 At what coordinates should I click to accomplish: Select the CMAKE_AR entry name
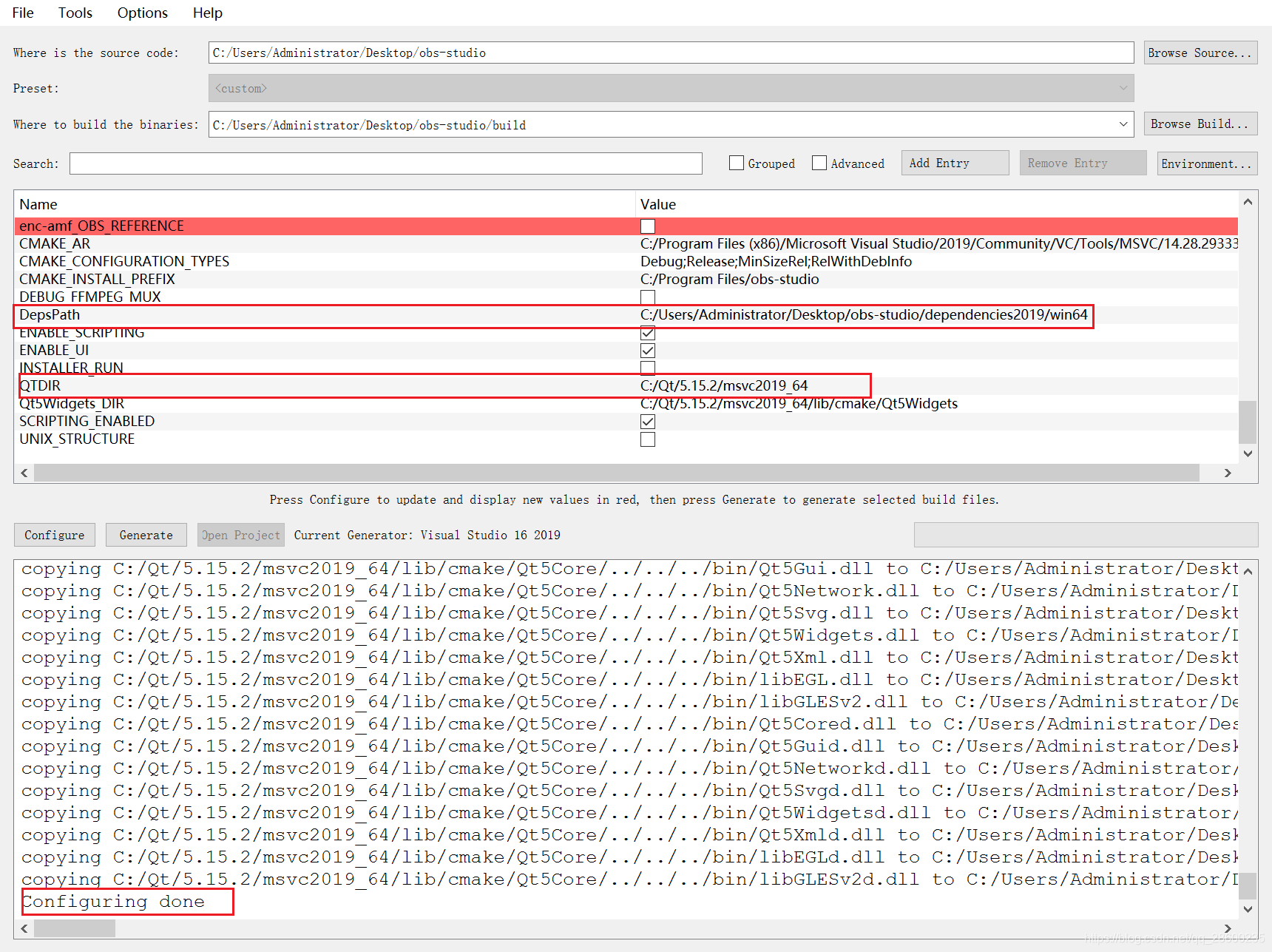coord(55,244)
